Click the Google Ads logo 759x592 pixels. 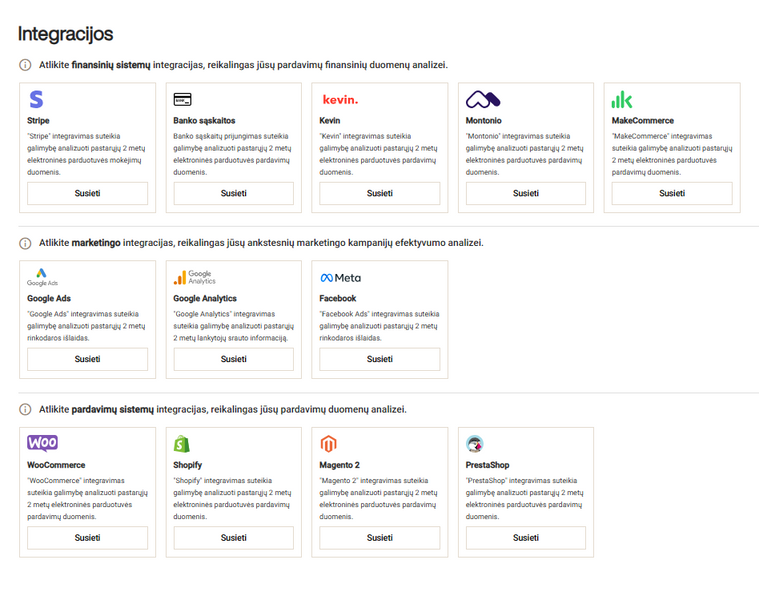click(43, 277)
